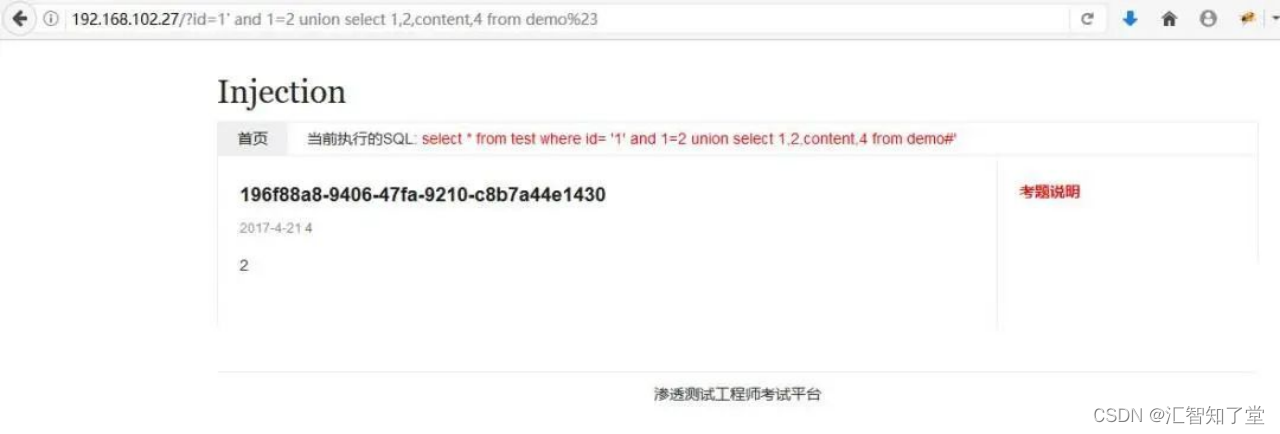Click the 渗透测试工程师考试平台 footer text
This screenshot has height=434, width=1280.
click(738, 394)
